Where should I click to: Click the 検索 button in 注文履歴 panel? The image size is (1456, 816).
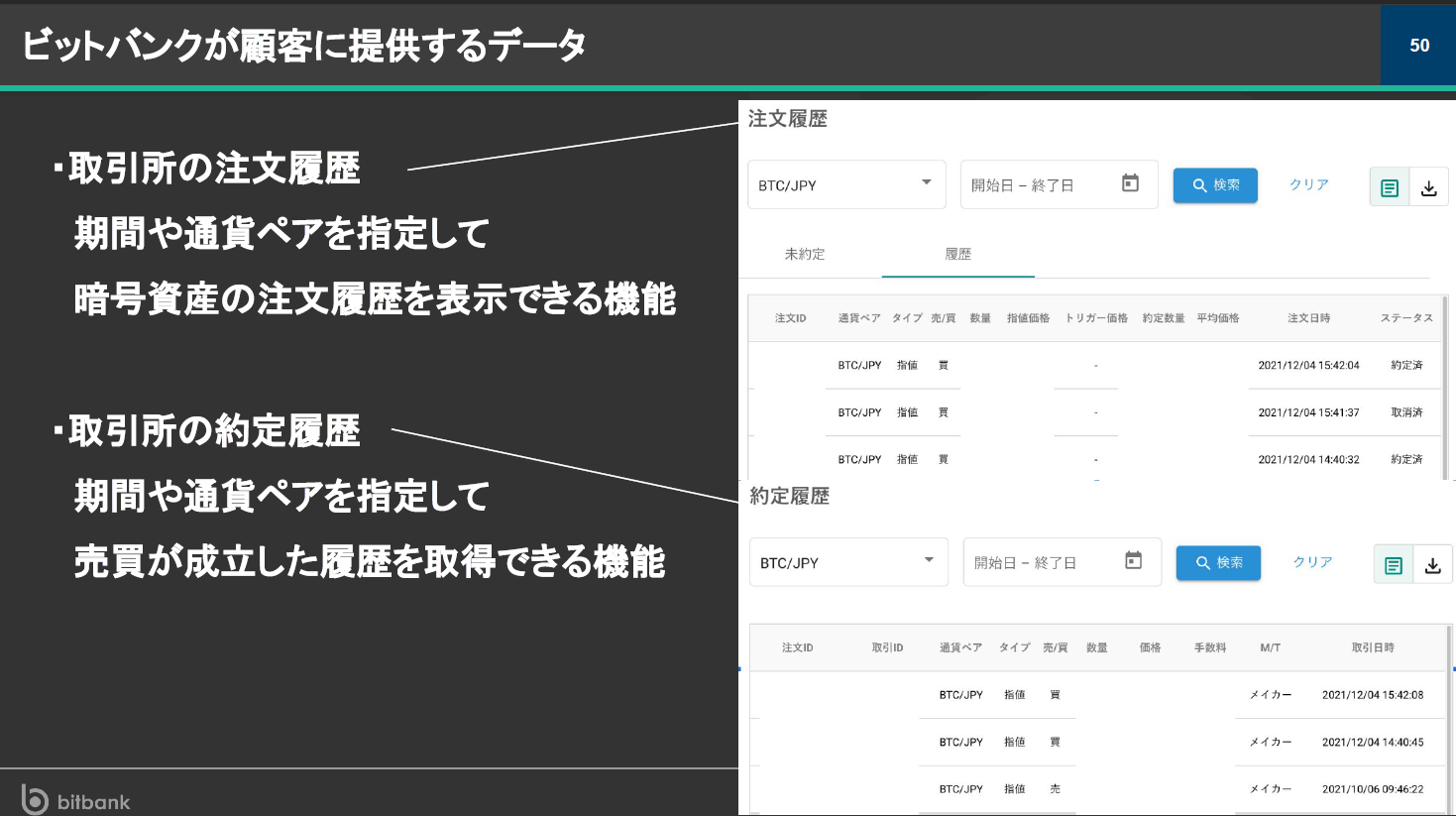point(1215,185)
